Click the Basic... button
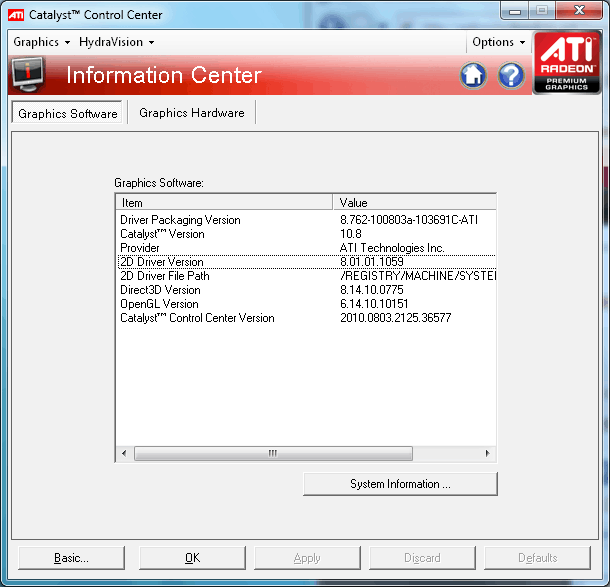Screen dimensions: 610x587 pos(72,558)
